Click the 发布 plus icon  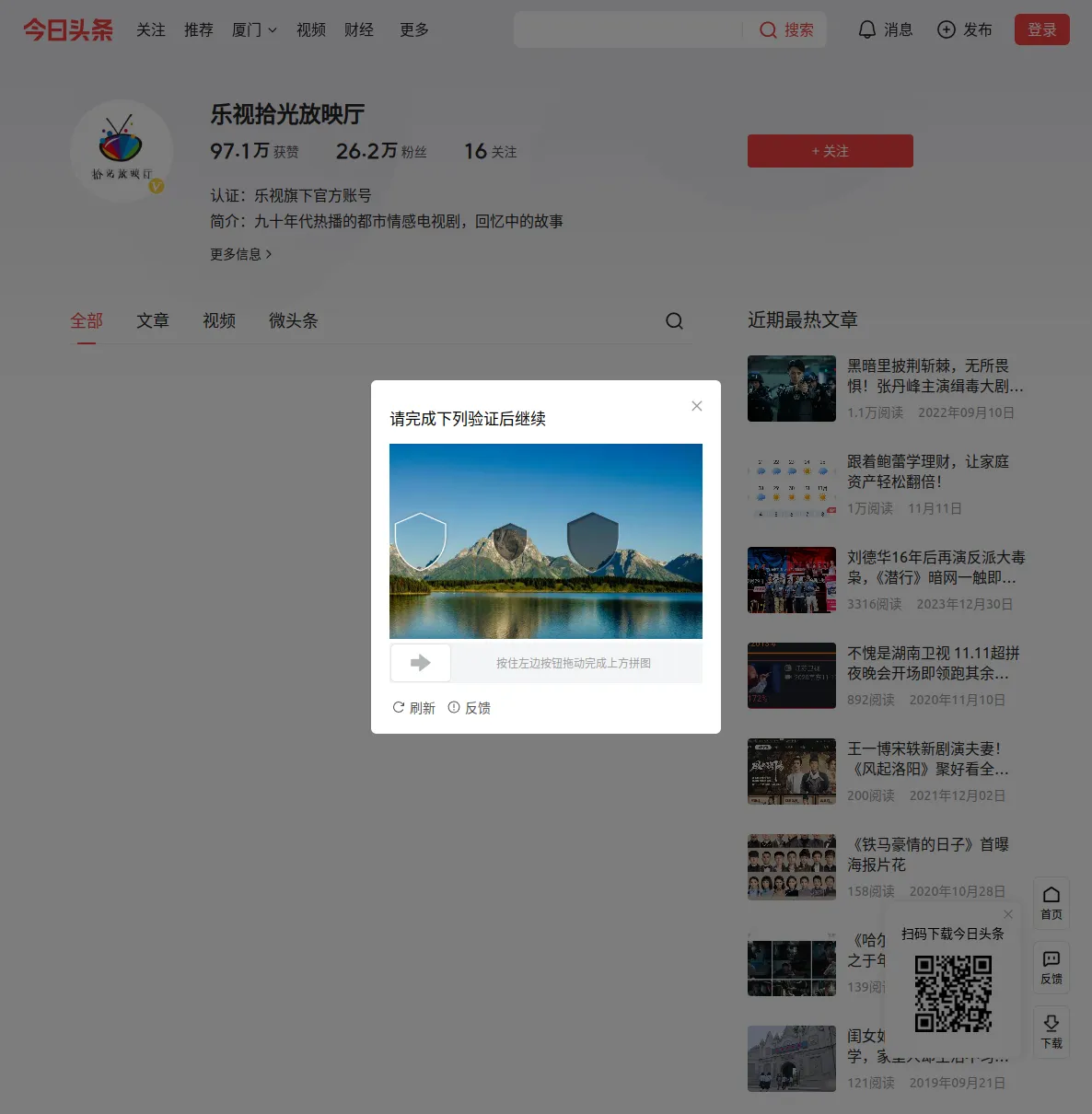(947, 30)
